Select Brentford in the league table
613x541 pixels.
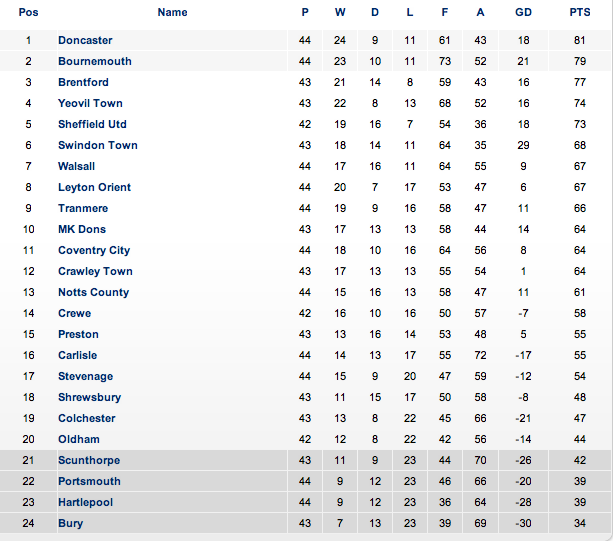point(83,82)
